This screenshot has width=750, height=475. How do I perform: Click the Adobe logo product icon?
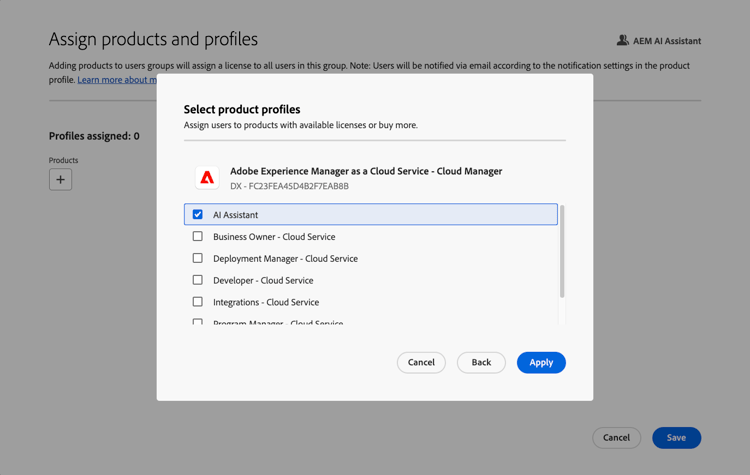pyautogui.click(x=207, y=178)
